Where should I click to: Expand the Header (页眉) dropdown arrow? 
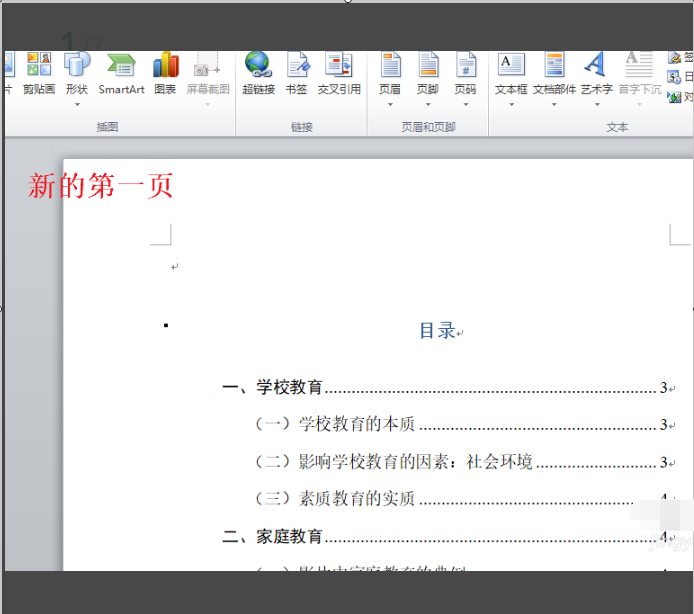(390, 105)
